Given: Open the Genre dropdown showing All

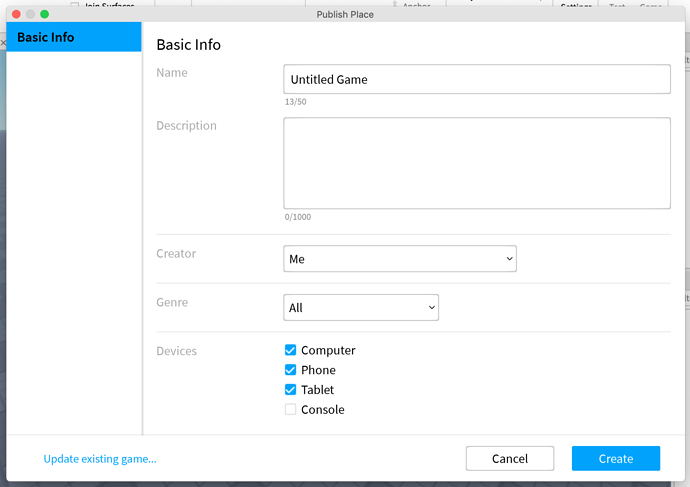Looking at the screenshot, I should pos(360,308).
